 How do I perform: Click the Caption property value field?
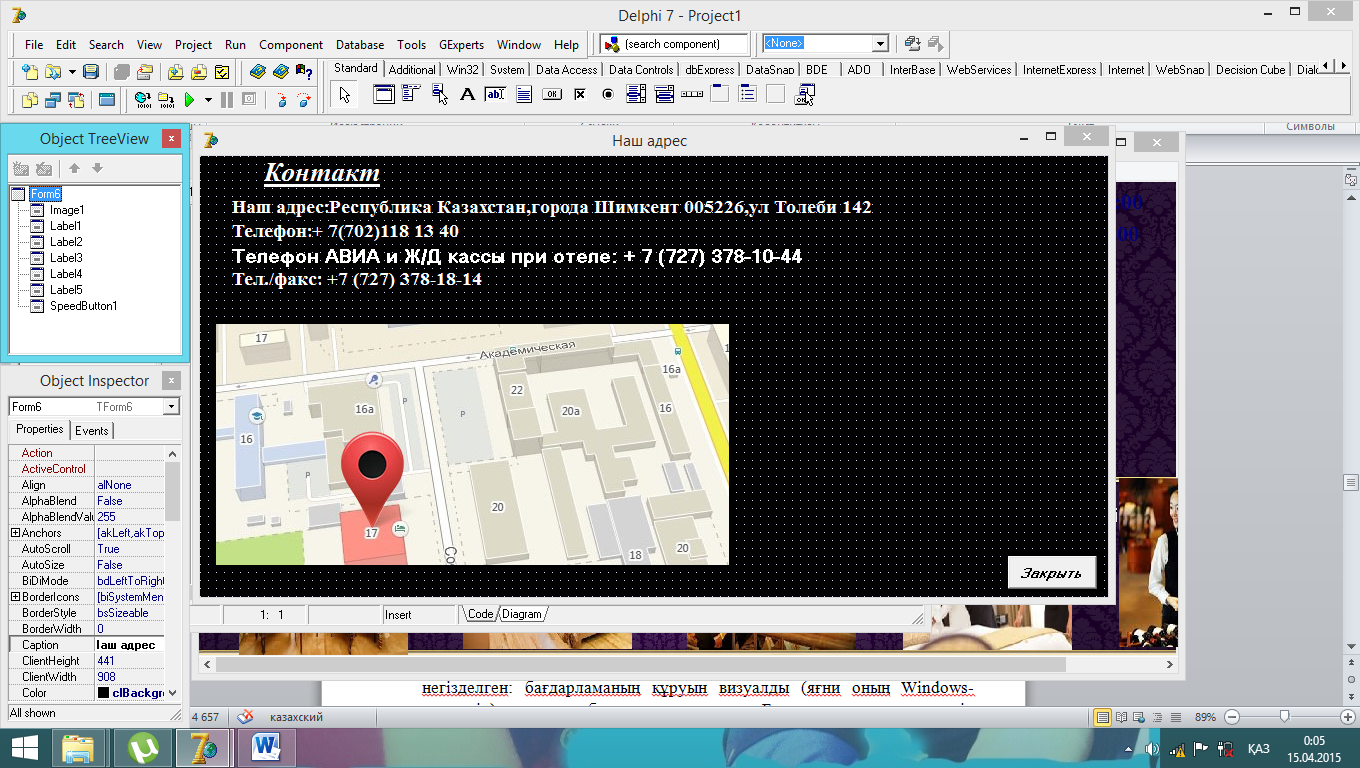(130, 645)
